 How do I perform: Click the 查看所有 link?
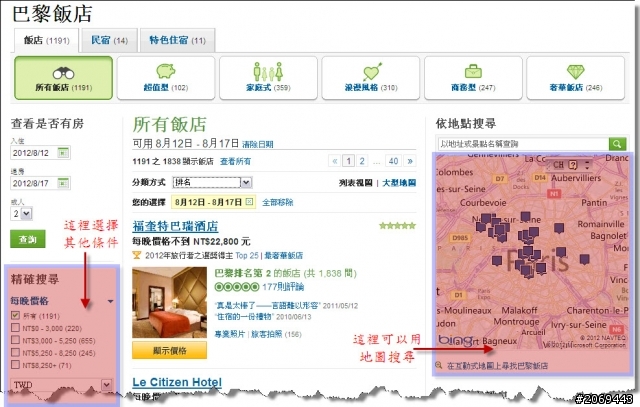click(236, 161)
